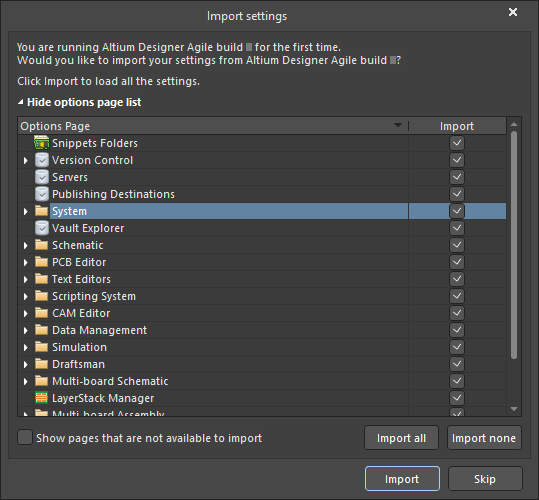This screenshot has height=500, width=539.
Task: Click the scrollbar up arrow
Action: (514, 124)
